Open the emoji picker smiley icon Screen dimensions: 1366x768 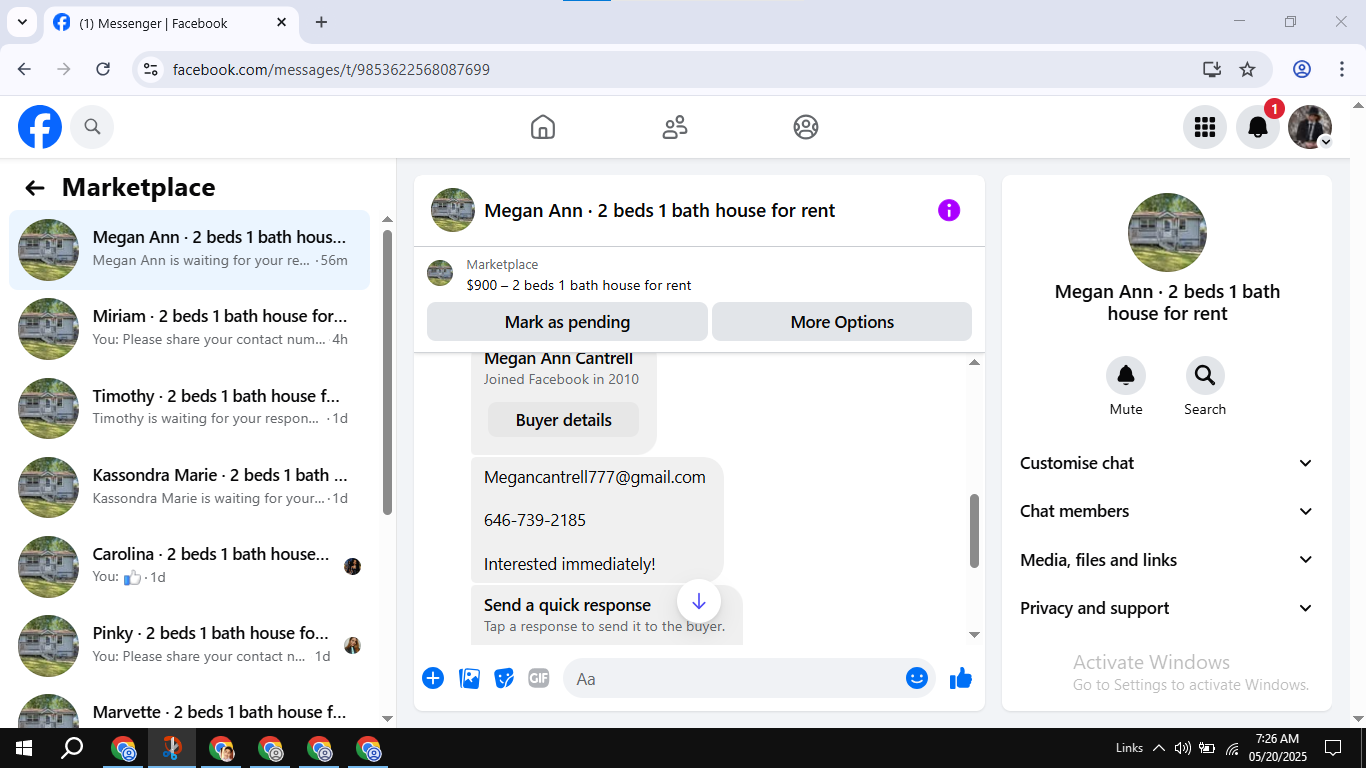click(917, 678)
